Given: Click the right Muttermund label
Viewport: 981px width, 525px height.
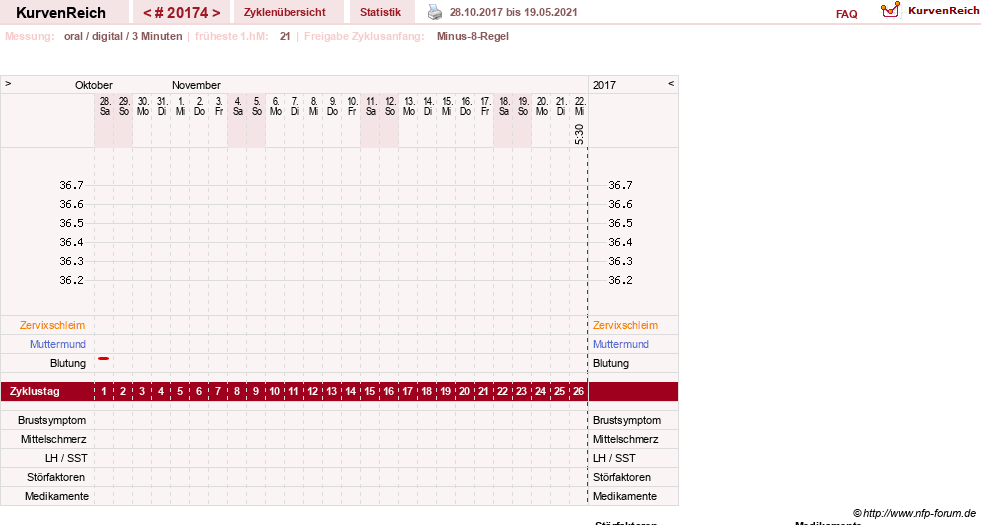Looking at the screenshot, I should point(621,344).
